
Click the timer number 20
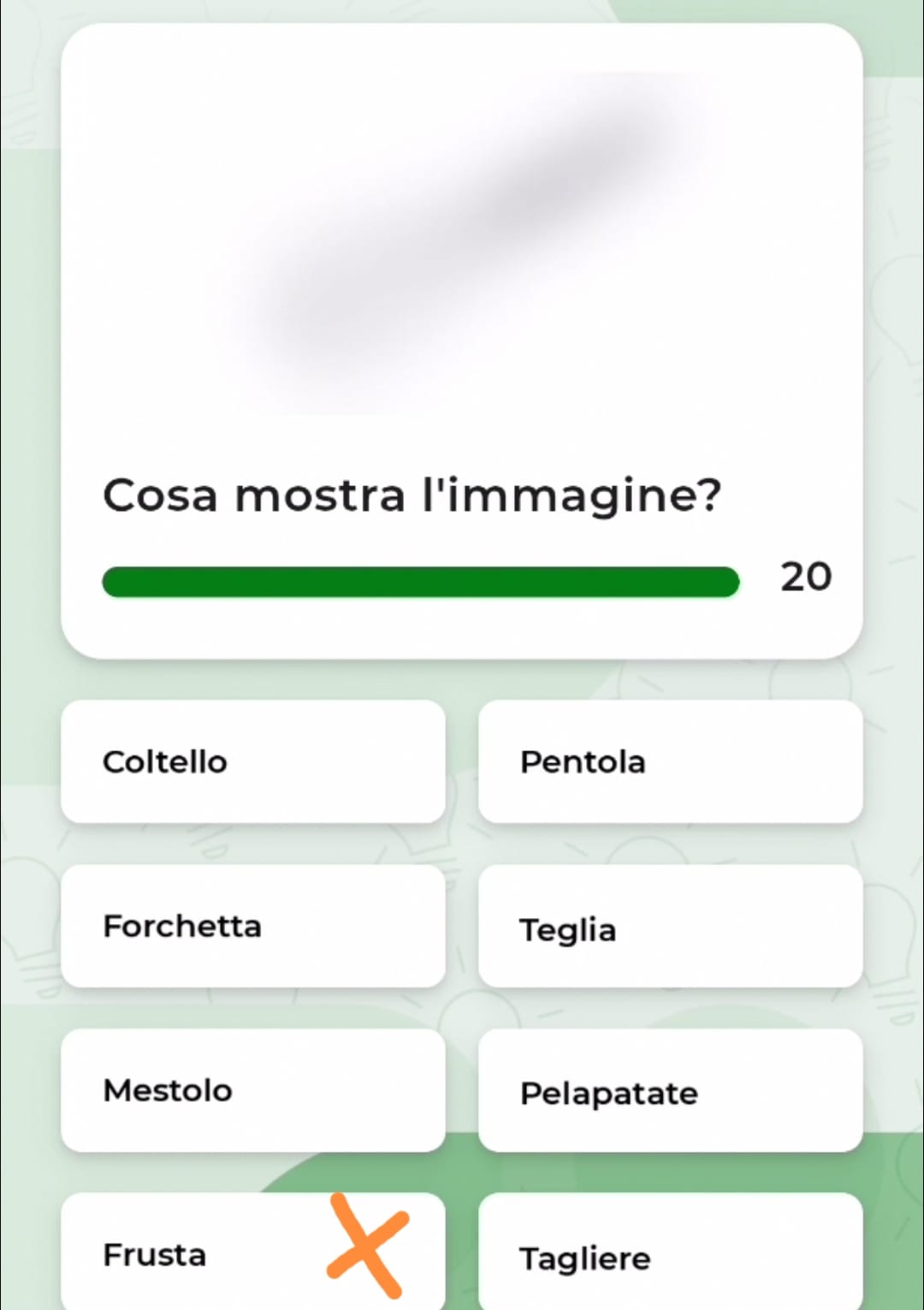[x=805, y=578]
